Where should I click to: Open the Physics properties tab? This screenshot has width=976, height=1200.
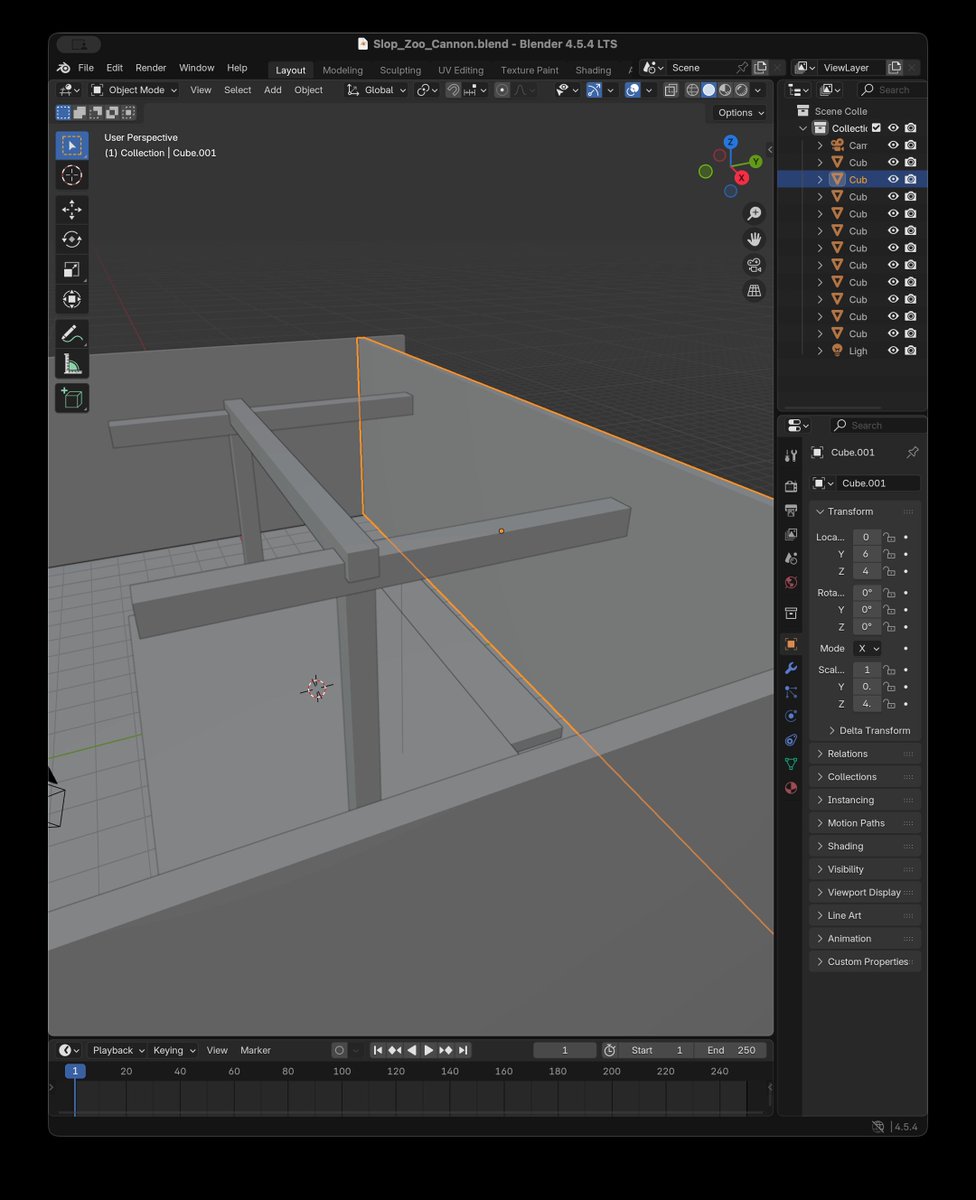pyautogui.click(x=791, y=716)
